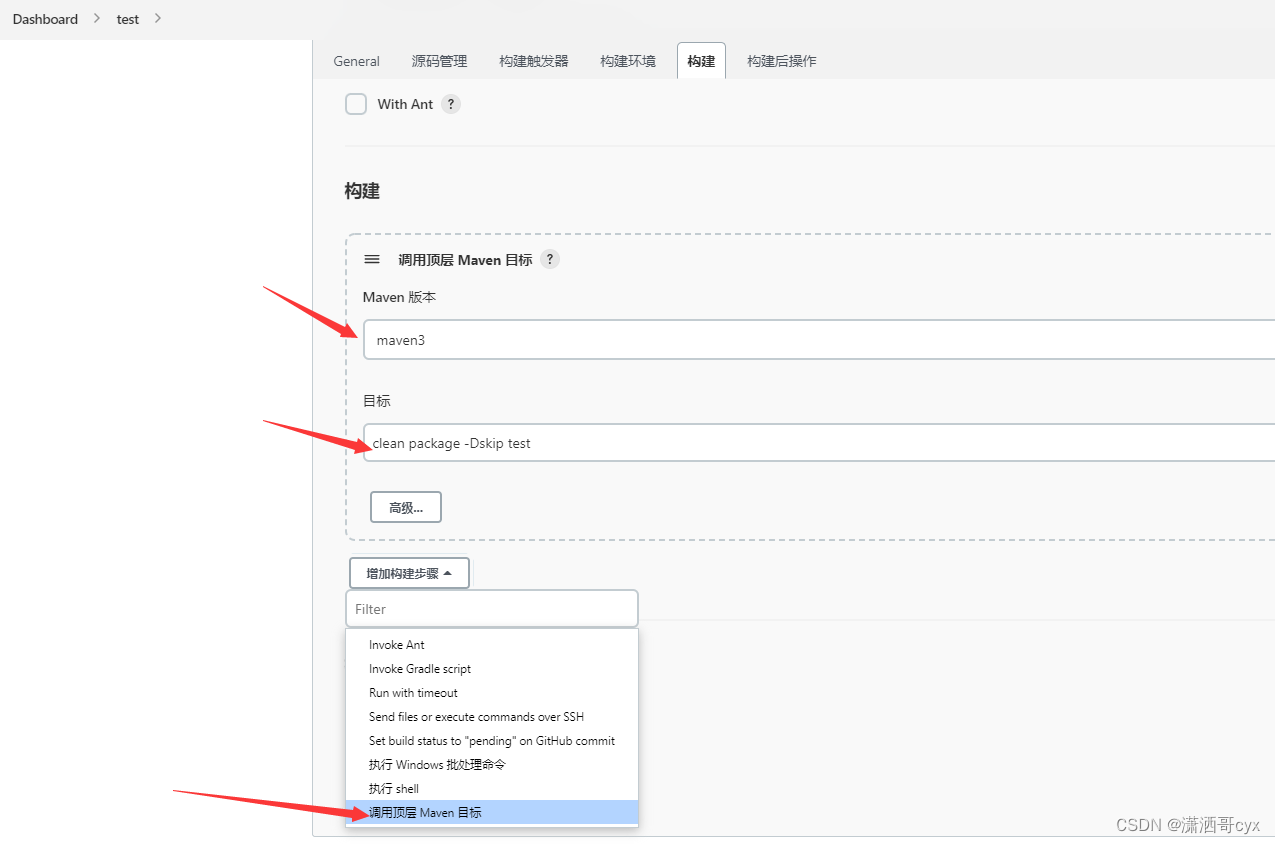1275x844 pixels.
Task: Choose 执行 Windows 批处理命令 from the menu
Action: tap(492, 765)
